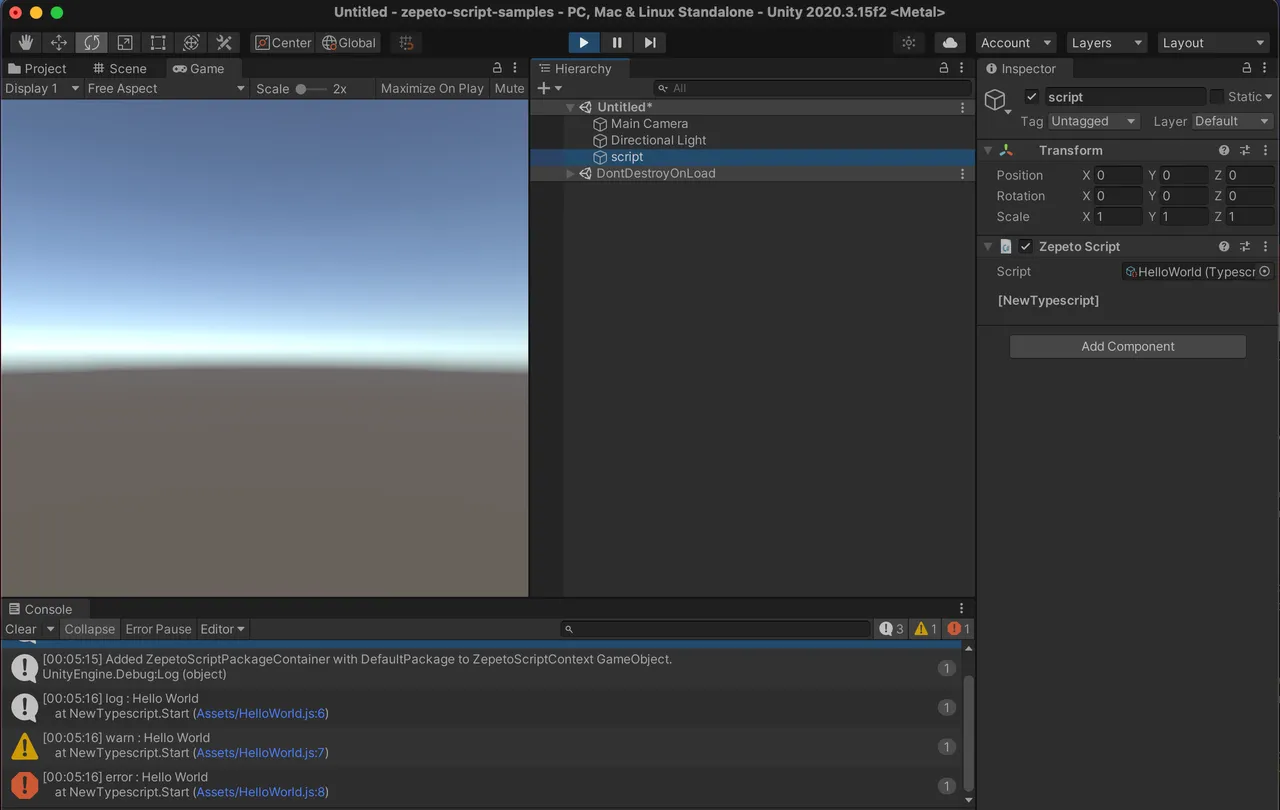Open the cloud services icon
The height and width of the screenshot is (810, 1280).
(950, 43)
